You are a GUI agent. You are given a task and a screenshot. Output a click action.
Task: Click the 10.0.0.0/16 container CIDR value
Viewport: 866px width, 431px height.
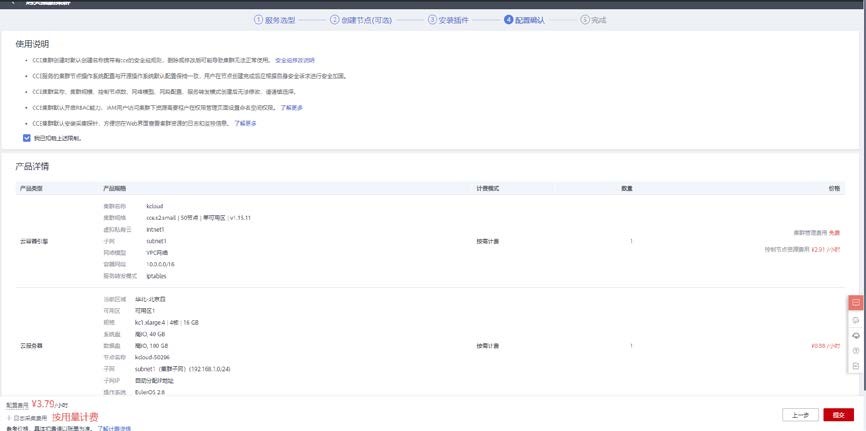click(160, 264)
